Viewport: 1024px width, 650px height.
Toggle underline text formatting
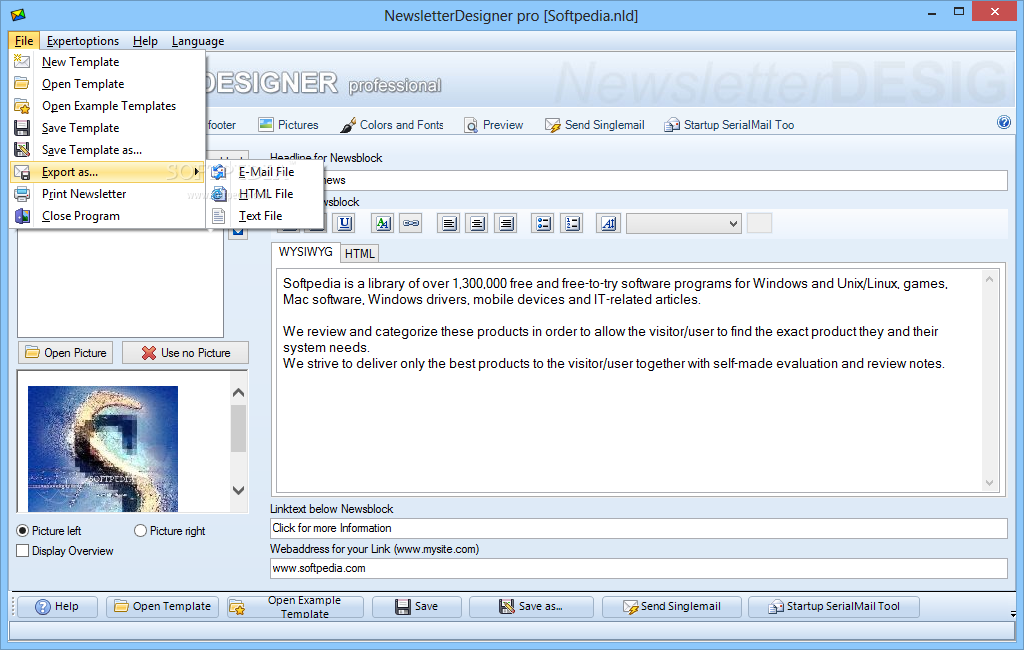click(344, 223)
